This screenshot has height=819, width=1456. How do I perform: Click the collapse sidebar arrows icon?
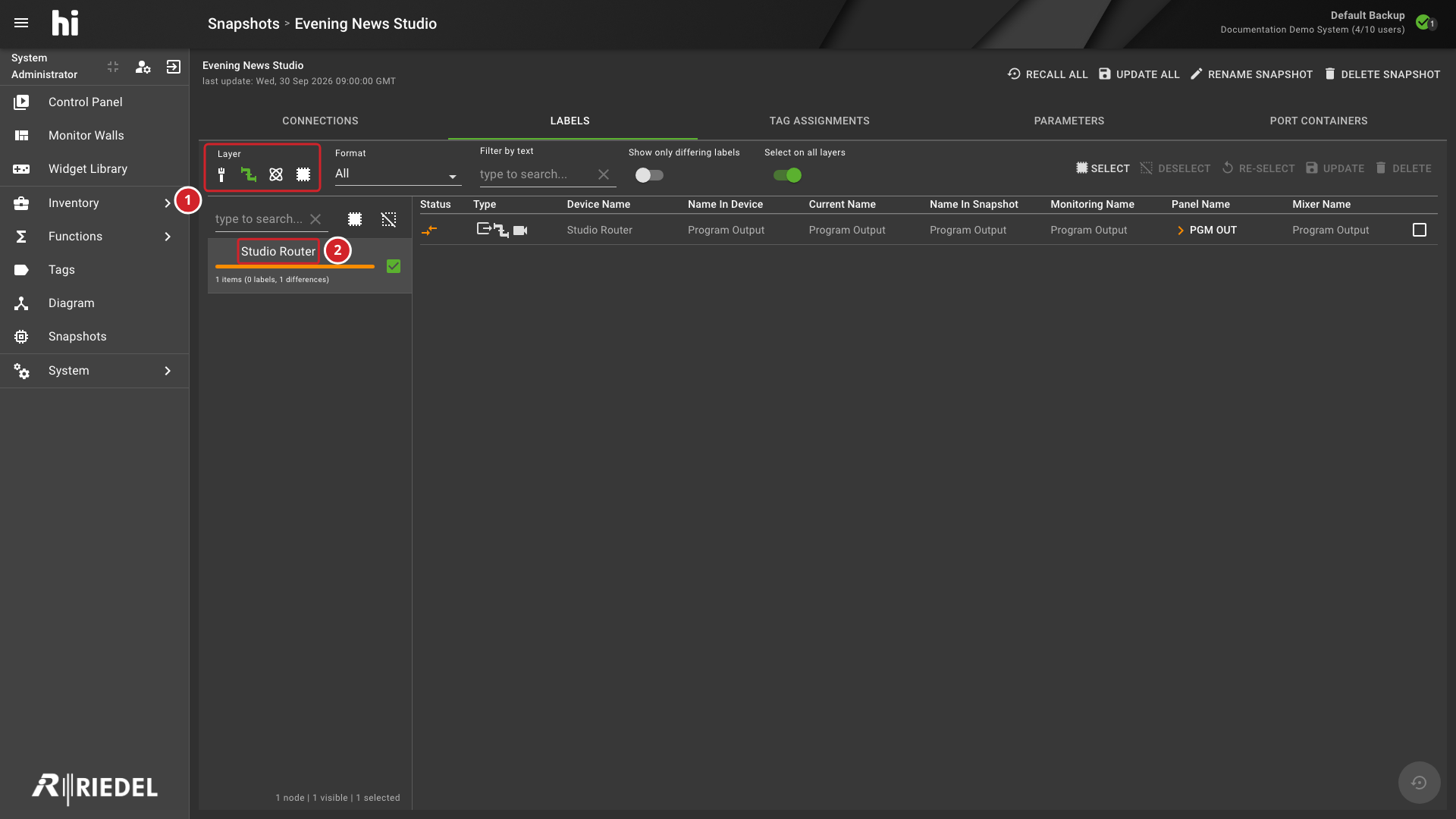[113, 67]
